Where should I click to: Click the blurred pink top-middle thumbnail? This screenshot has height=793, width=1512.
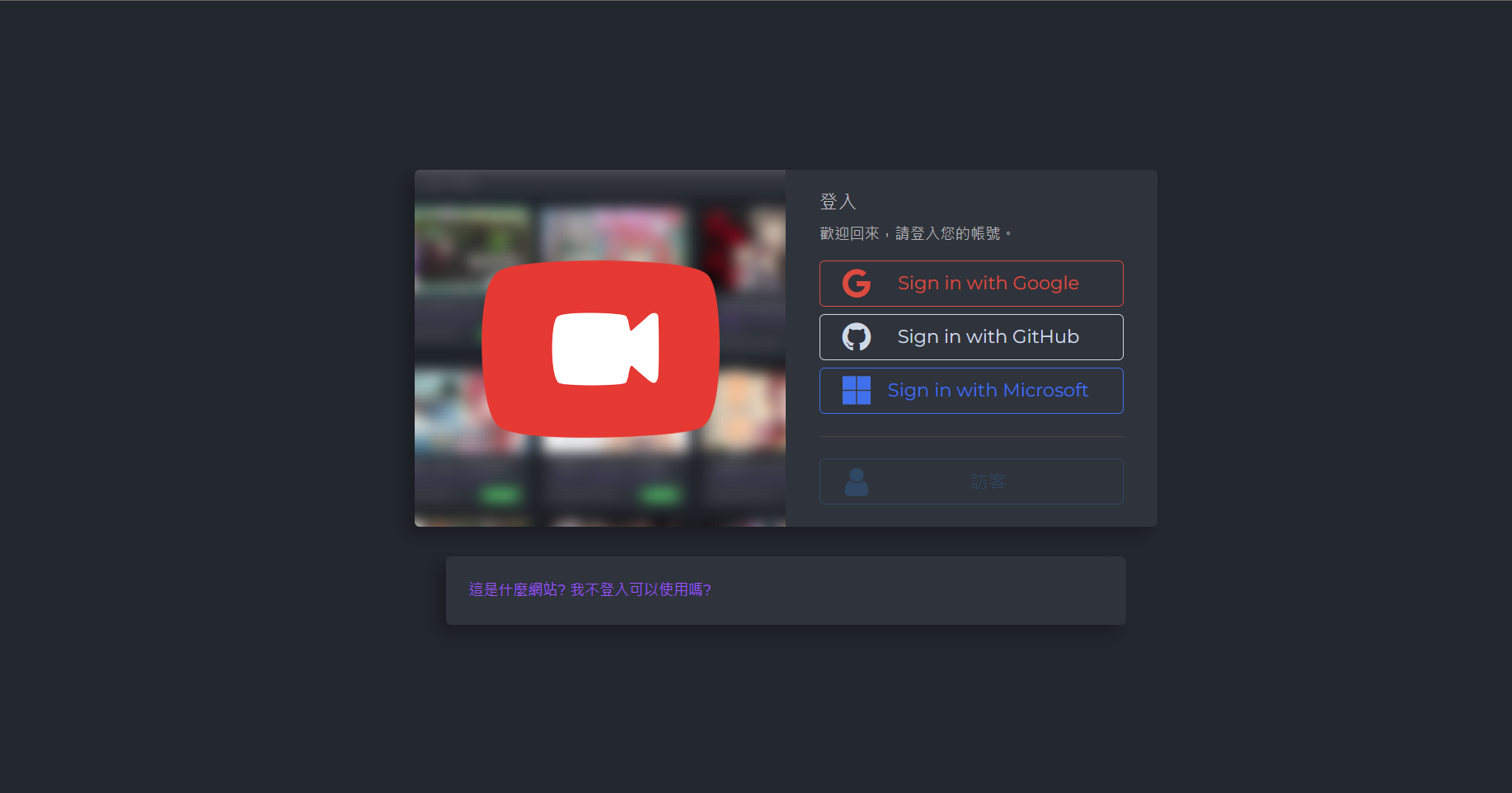[x=614, y=233]
